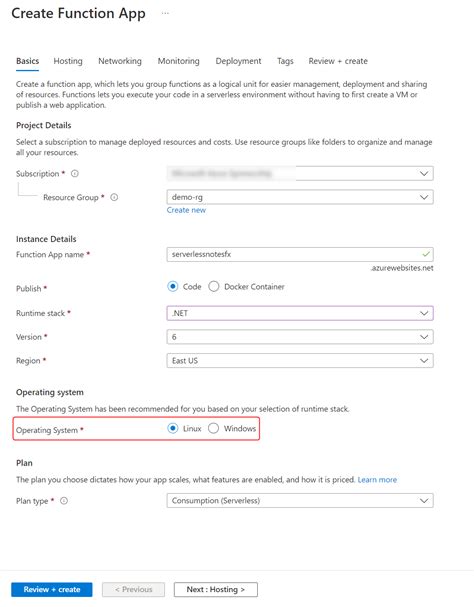The image size is (474, 607).
Task: Open the ellipsis menu beside Create Function App
Action: pyautogui.click(x=165, y=14)
